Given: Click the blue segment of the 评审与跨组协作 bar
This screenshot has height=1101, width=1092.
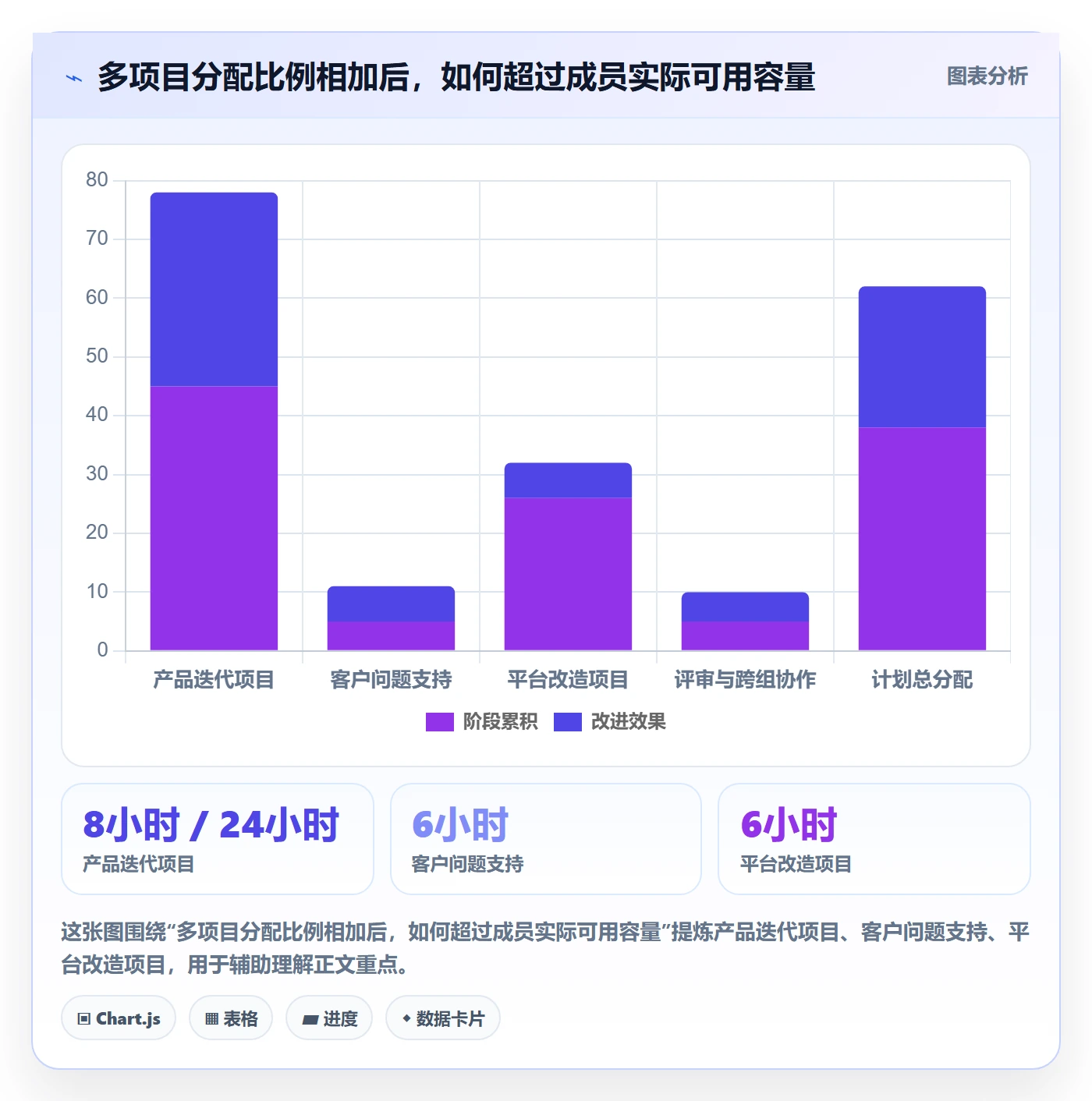Looking at the screenshot, I should (745, 607).
